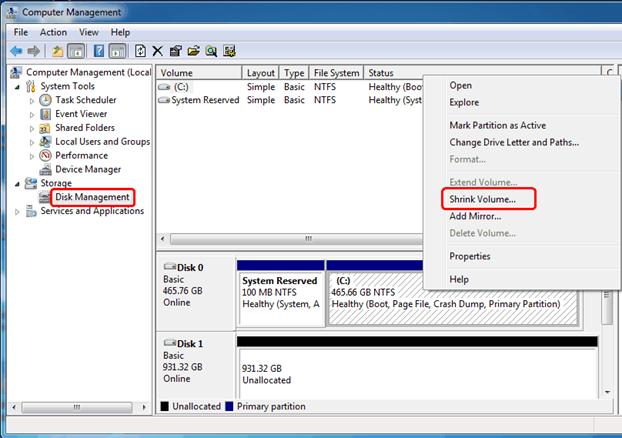Click the Refresh toolbar icon

point(140,51)
